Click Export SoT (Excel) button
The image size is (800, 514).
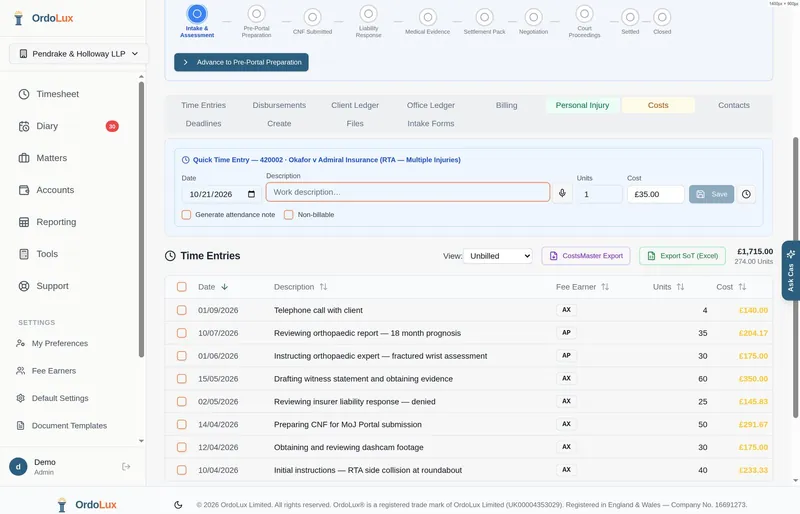682,256
